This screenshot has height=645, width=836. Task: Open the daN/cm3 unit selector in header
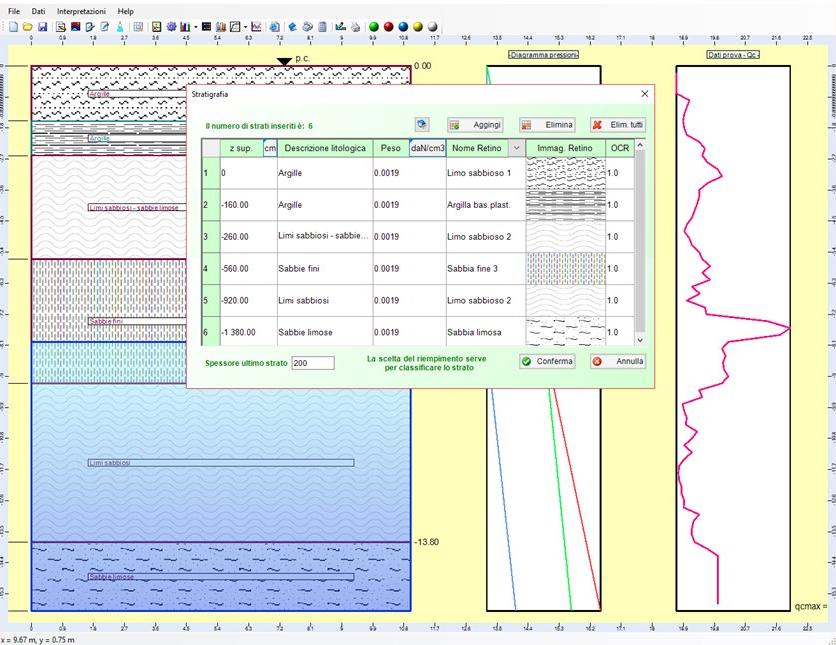click(427, 149)
